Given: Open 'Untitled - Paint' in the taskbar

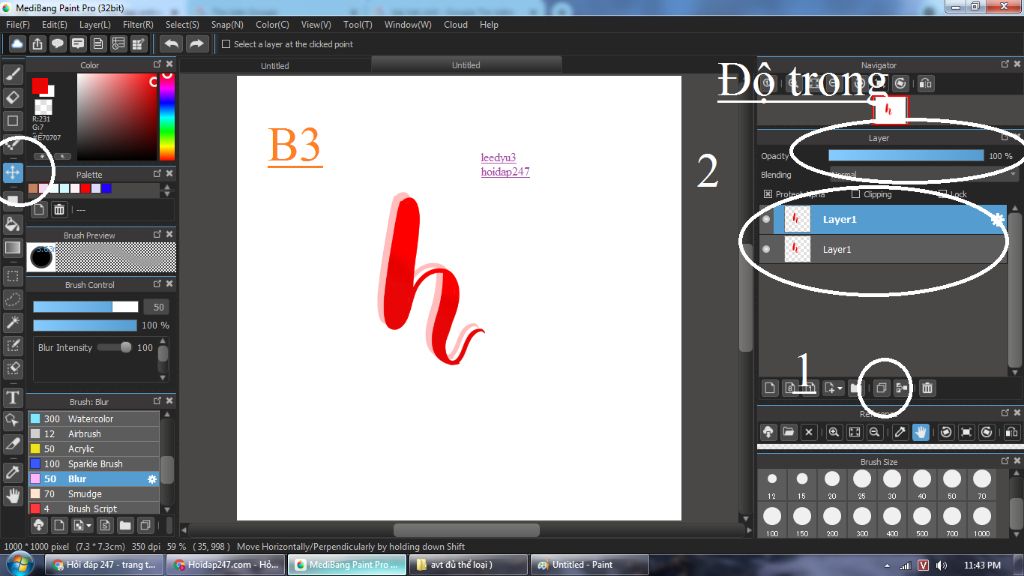Looking at the screenshot, I should click(x=590, y=565).
